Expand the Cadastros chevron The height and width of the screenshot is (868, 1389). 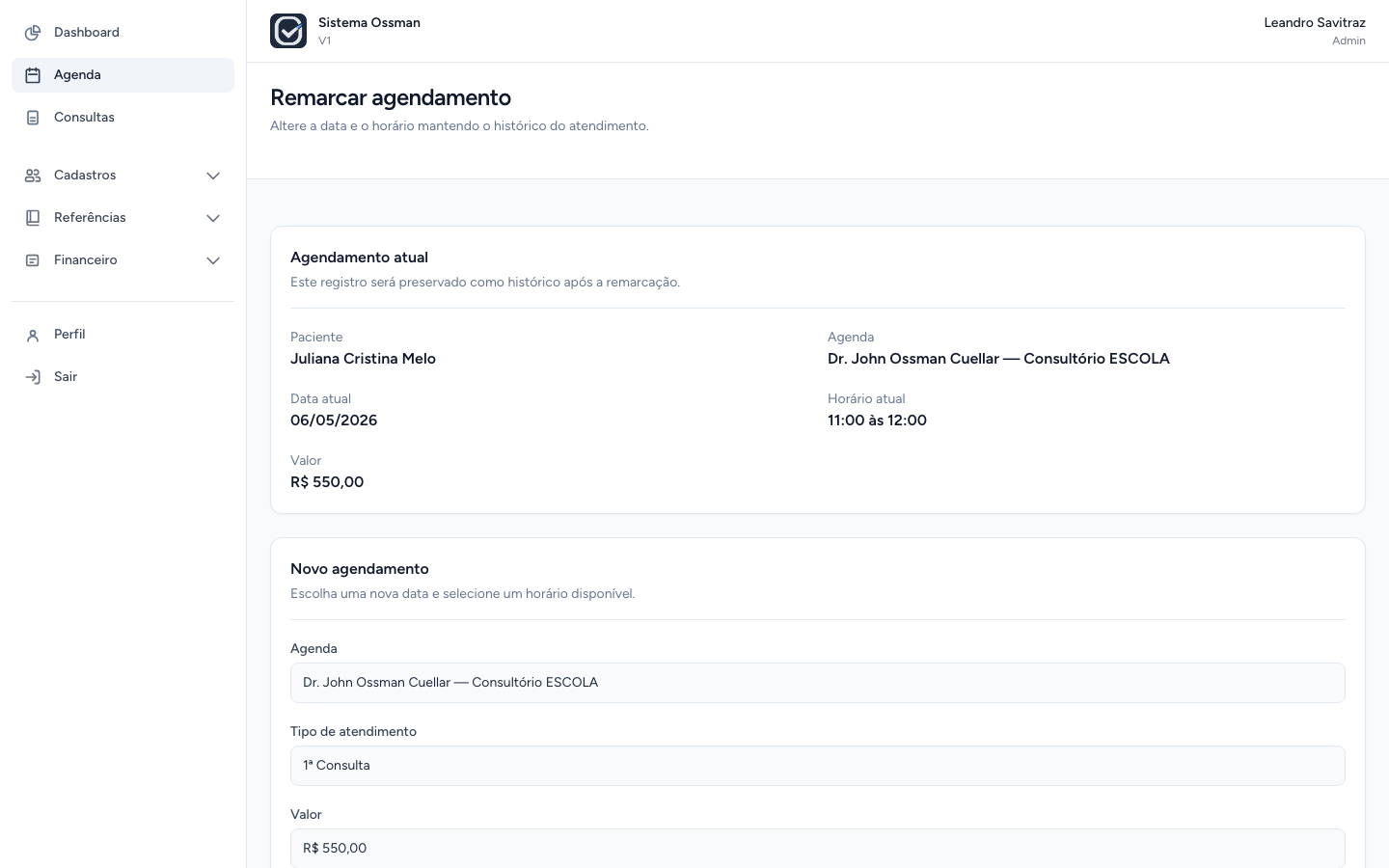pyautogui.click(x=213, y=176)
